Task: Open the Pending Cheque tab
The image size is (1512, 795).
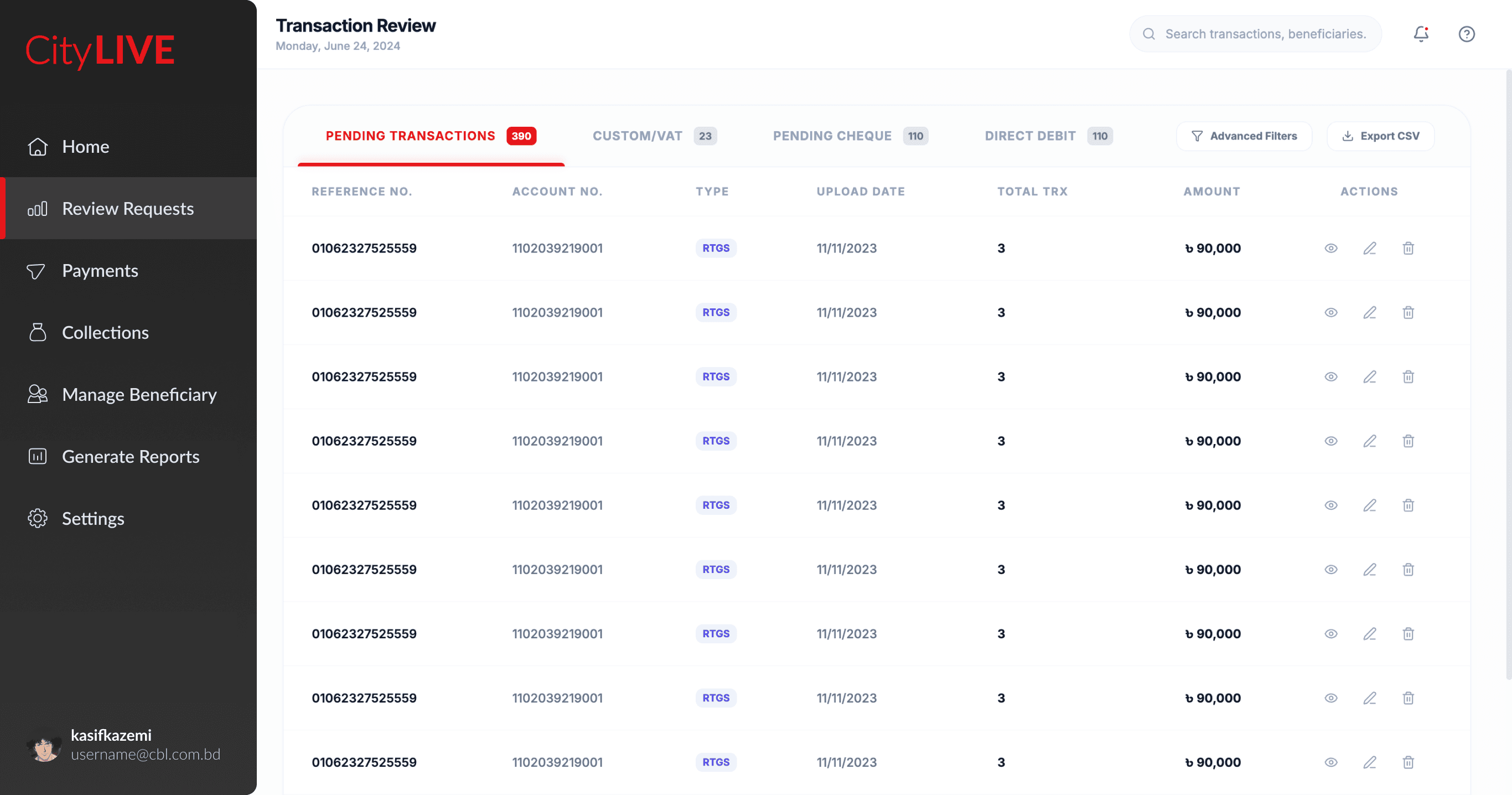Action: (x=850, y=136)
